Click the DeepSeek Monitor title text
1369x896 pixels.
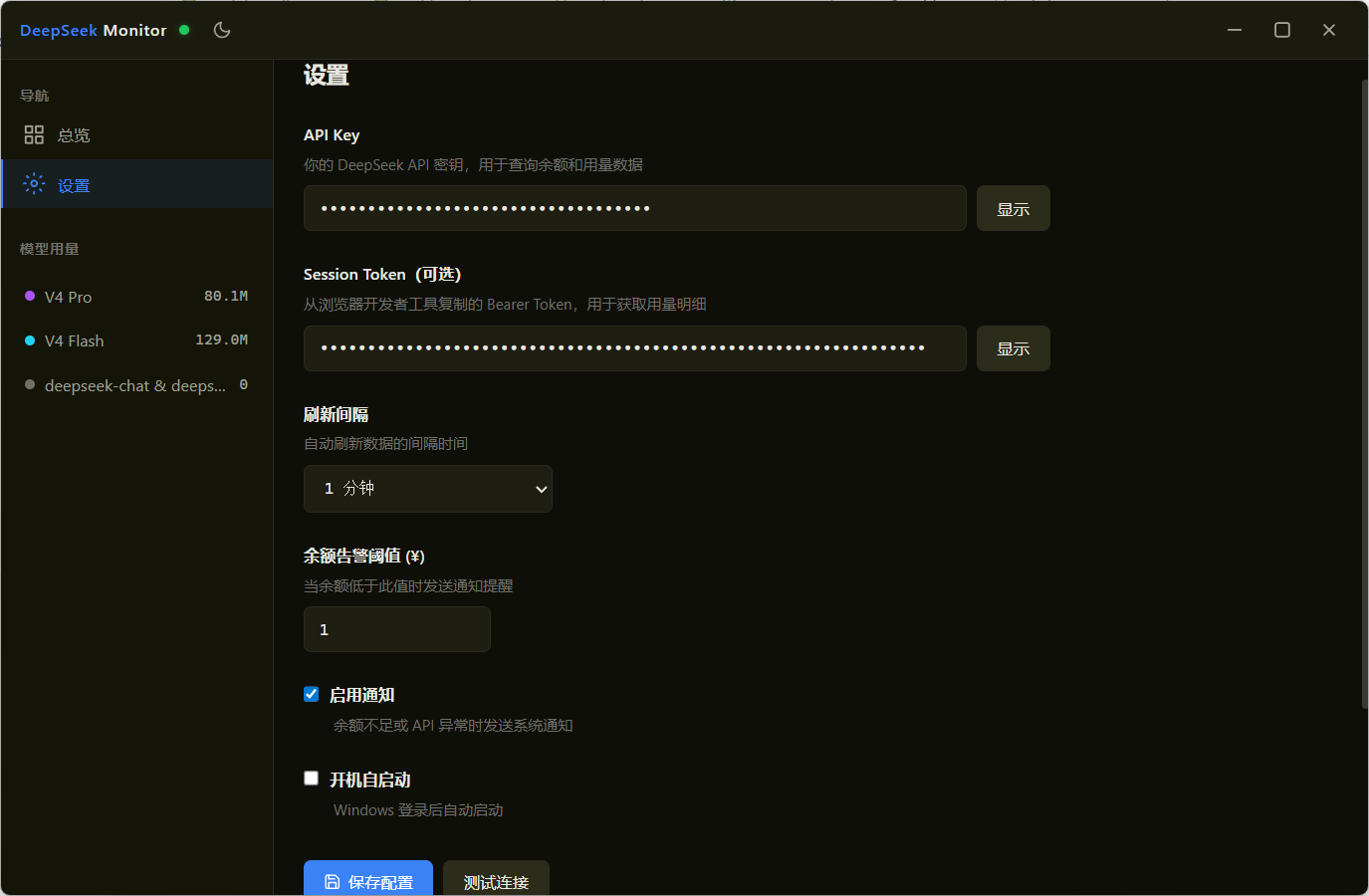(x=94, y=30)
